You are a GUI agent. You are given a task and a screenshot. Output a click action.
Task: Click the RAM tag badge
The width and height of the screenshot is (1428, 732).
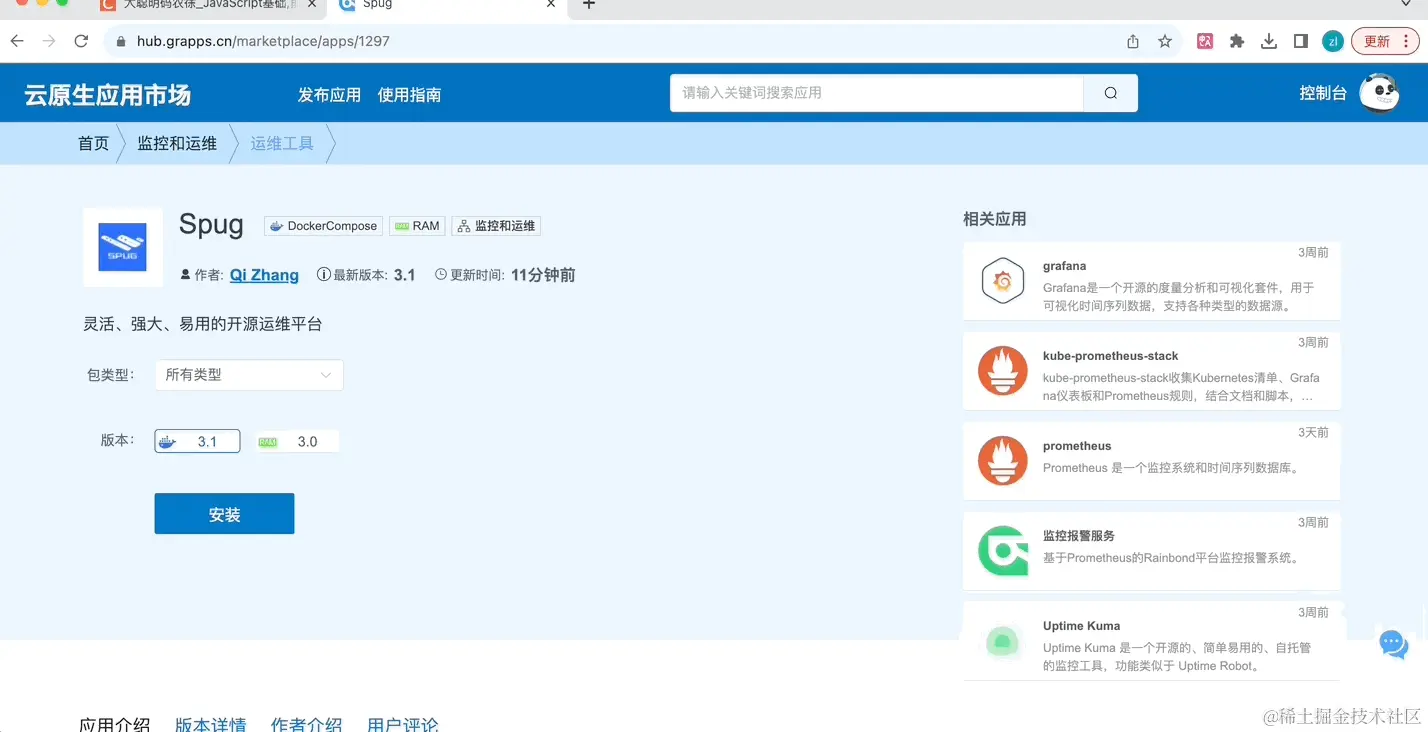[x=417, y=226]
